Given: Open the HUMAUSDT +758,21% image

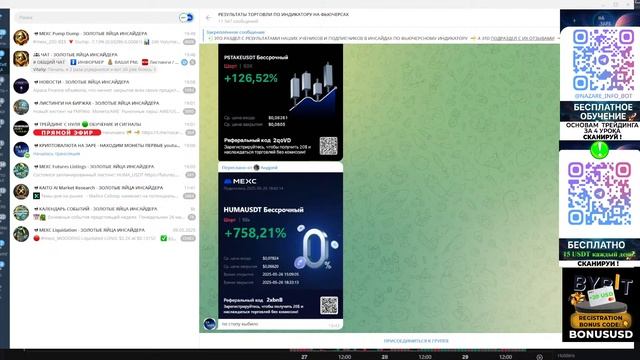Looking at the screenshot, I should click(281, 245).
